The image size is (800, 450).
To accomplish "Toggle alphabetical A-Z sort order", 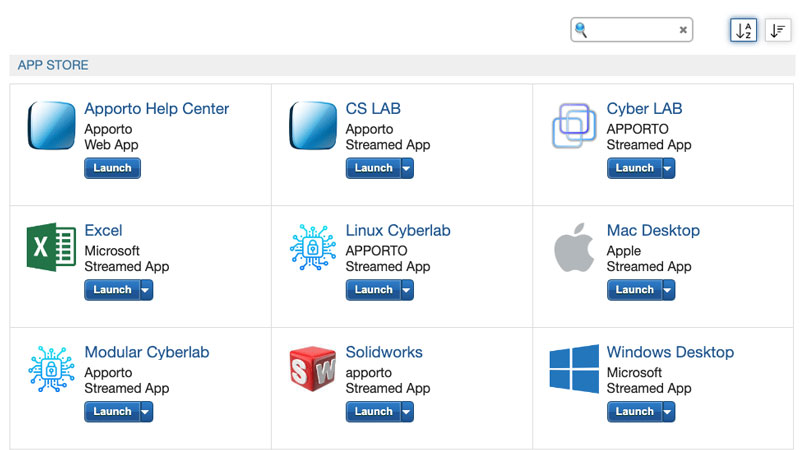I will click(743, 30).
